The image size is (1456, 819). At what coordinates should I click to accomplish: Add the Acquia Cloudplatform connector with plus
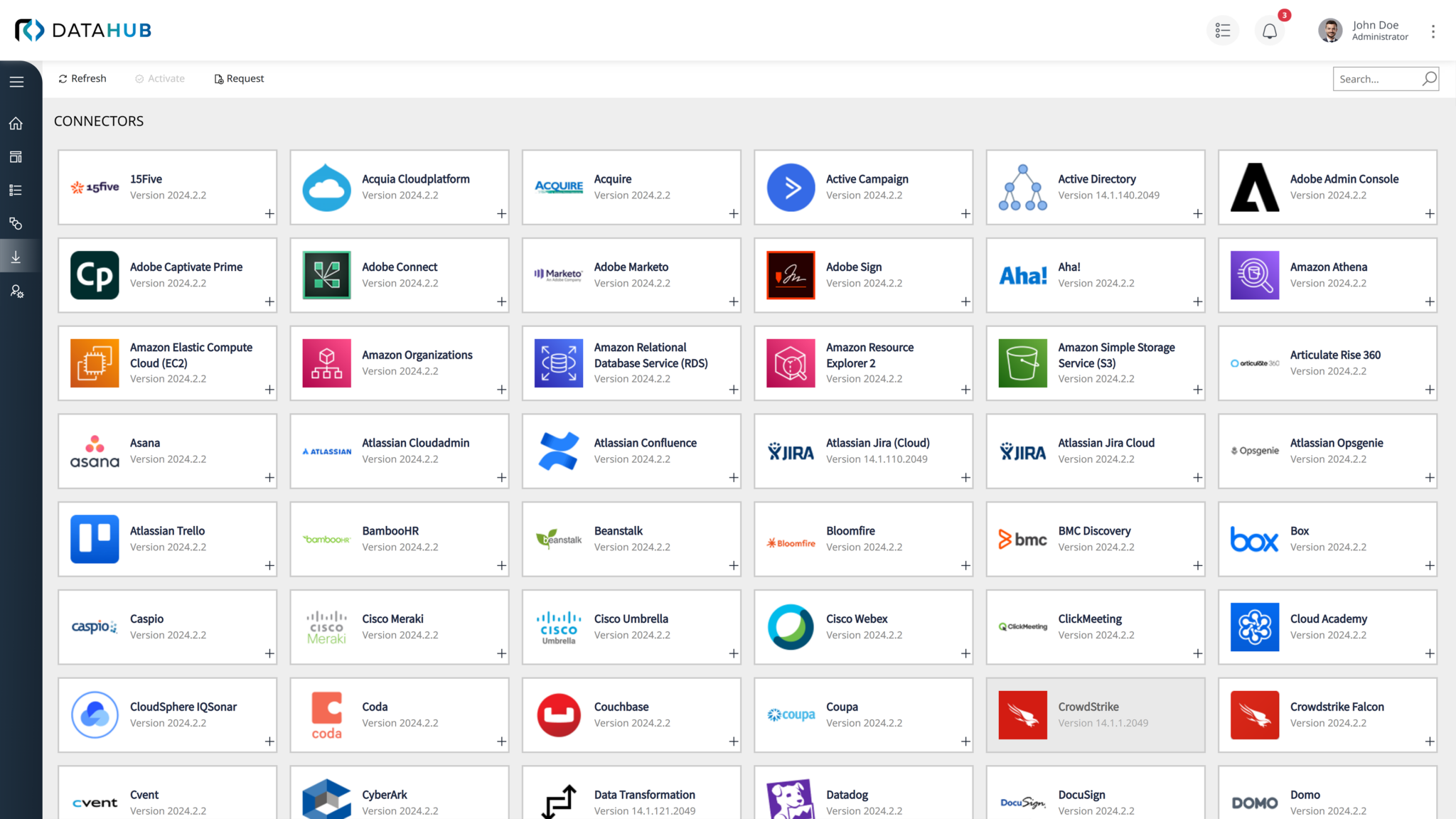tap(502, 214)
